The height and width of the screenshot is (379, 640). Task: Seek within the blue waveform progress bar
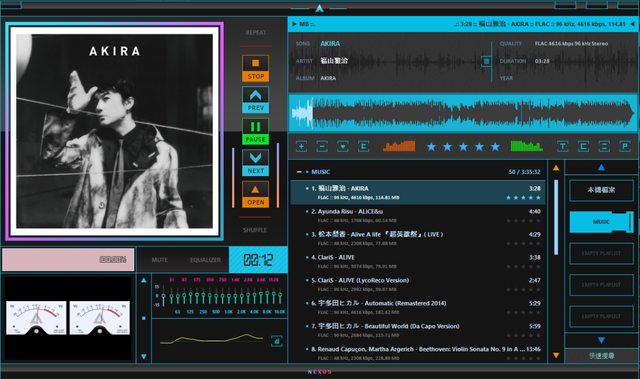462,113
